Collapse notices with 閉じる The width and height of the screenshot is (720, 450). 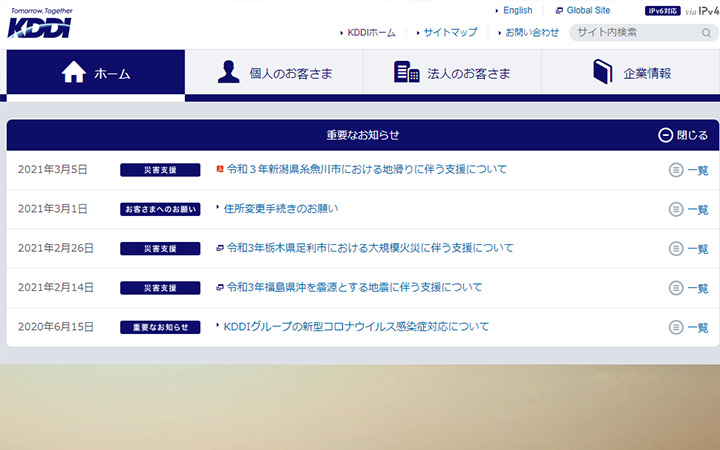pyautogui.click(x=683, y=135)
